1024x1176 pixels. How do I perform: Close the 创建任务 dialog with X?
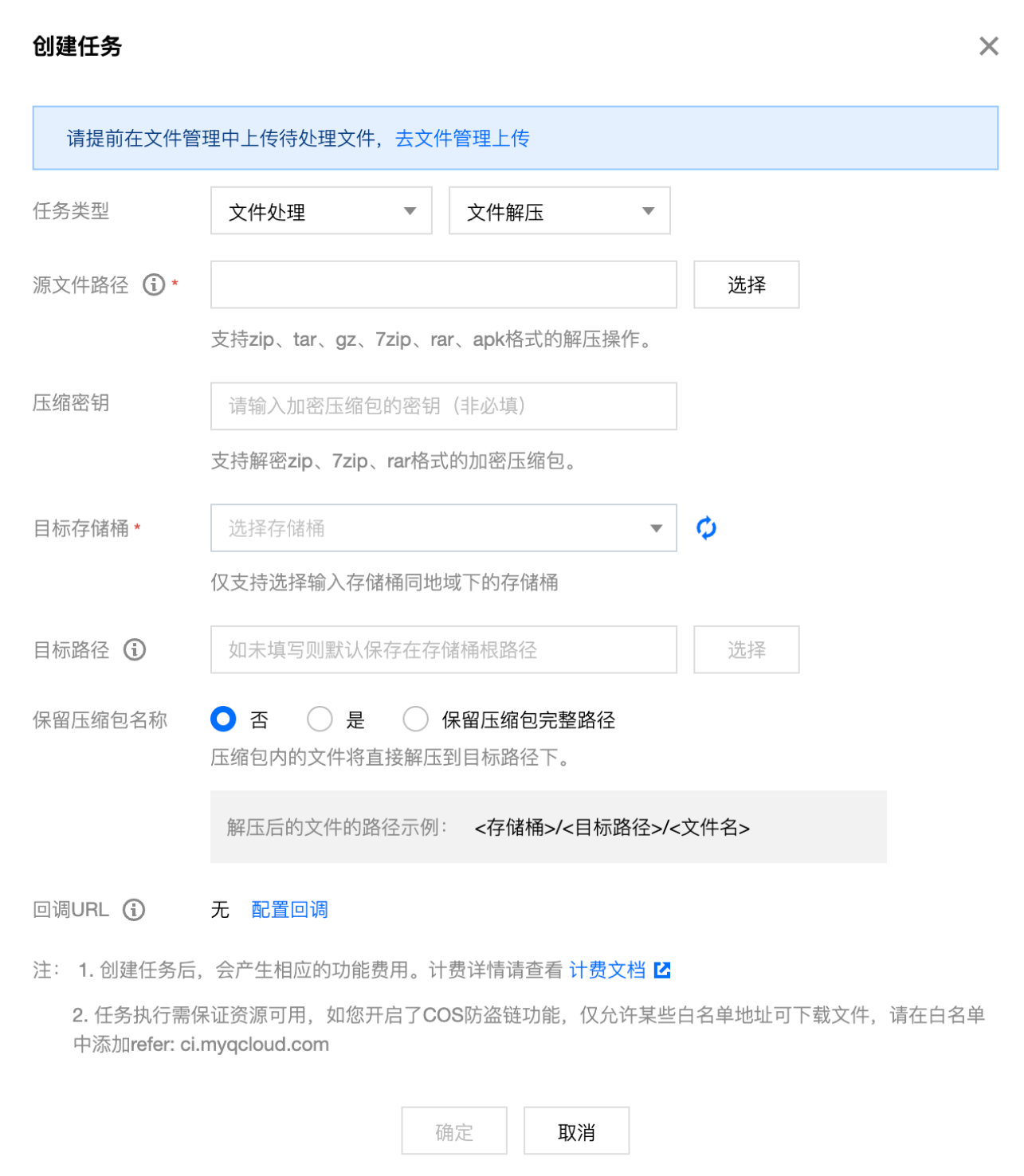pos(989,46)
